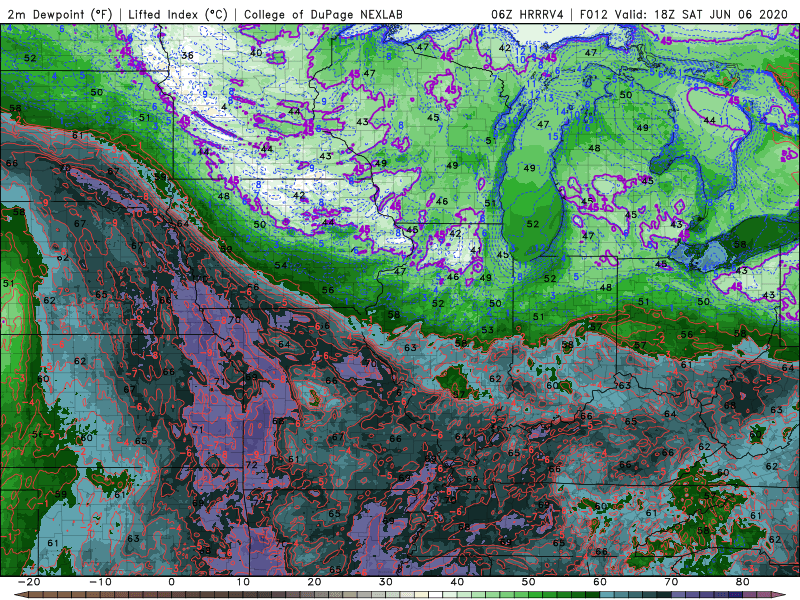Viewport: 800px width, 600px height.
Task: Click the 'F012 Valid: 18Z SAT JUN 06 2020' text
Action: [684, 15]
